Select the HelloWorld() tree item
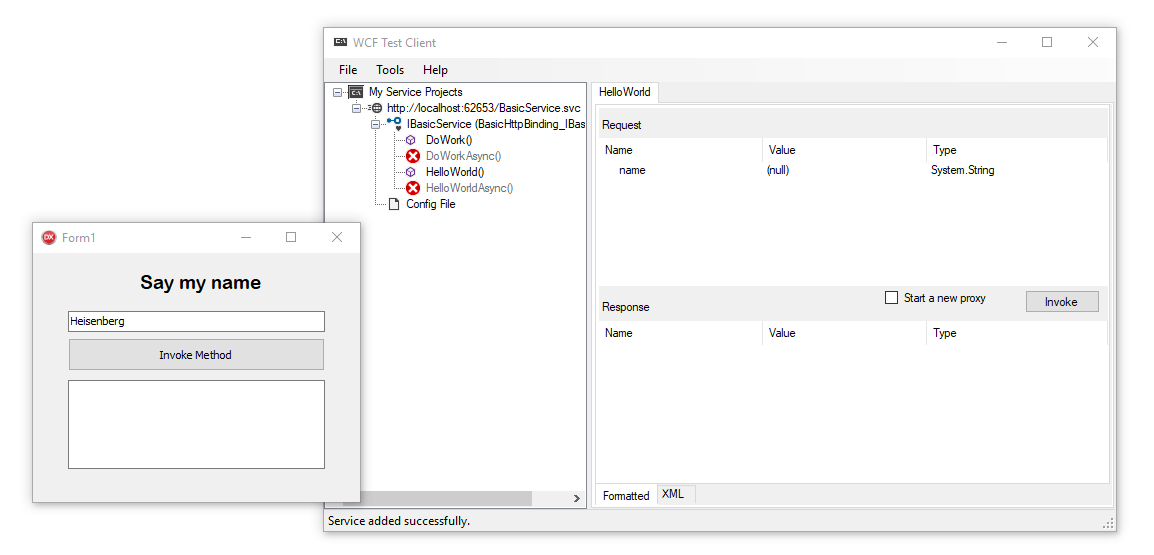The height and width of the screenshot is (555, 1154). (x=455, y=172)
